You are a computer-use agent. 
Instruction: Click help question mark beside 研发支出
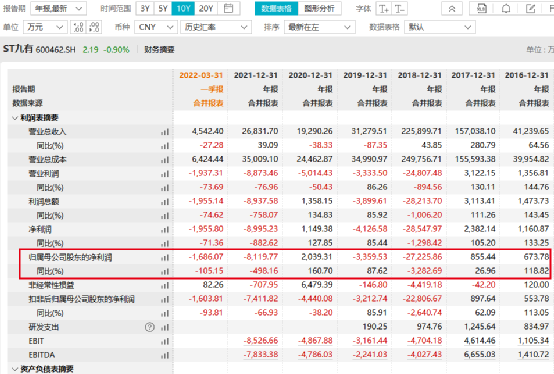[150, 327]
